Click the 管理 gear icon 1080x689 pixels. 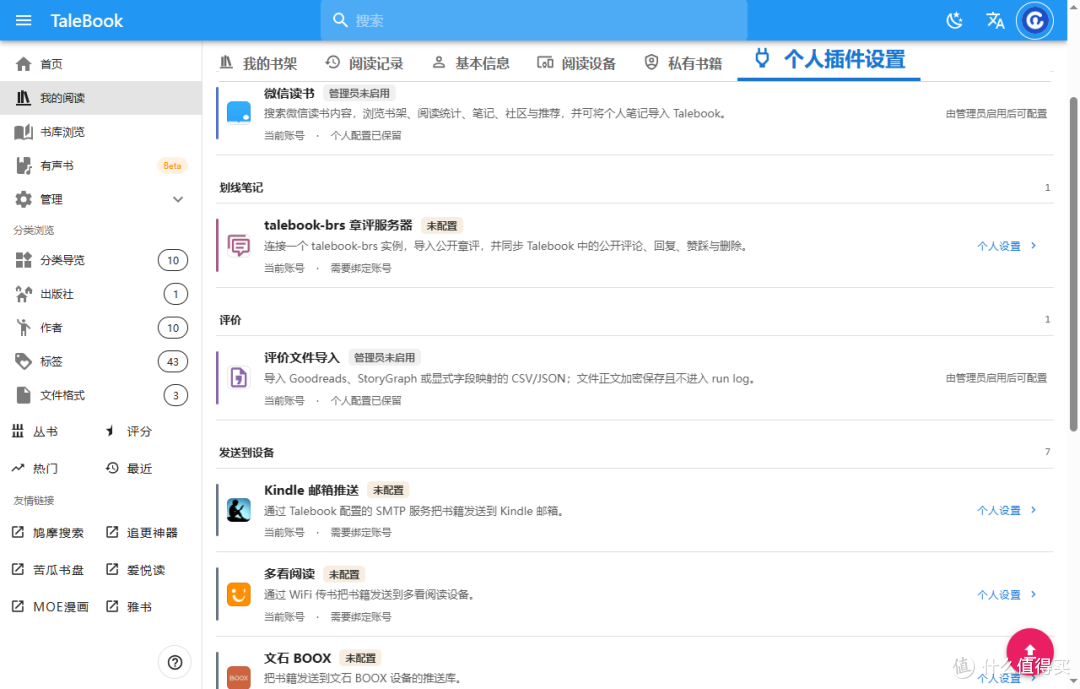tap(23, 199)
